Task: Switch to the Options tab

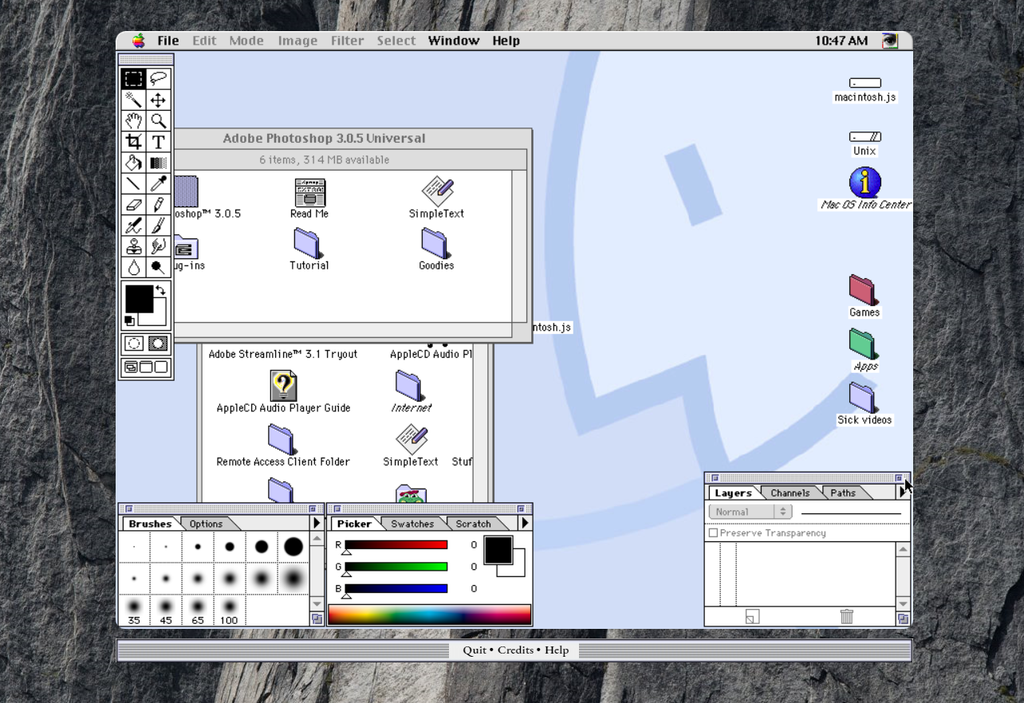Action: click(206, 523)
